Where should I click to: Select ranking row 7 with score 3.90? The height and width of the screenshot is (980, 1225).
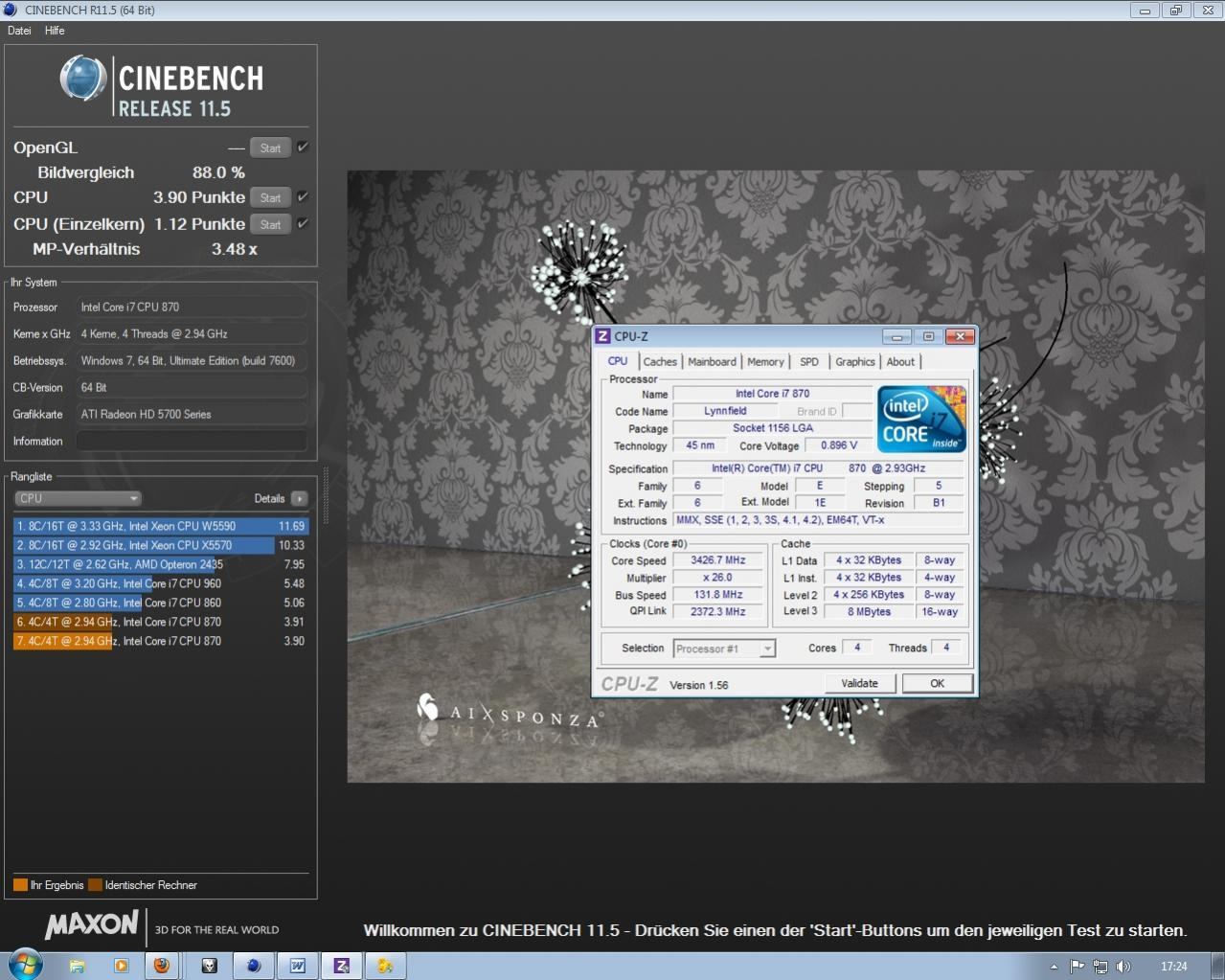click(x=161, y=641)
